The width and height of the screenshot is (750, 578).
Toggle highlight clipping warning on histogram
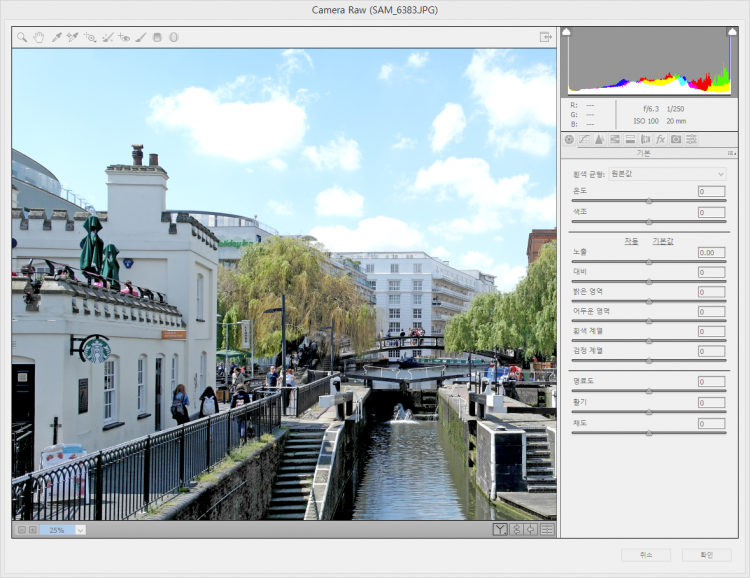pyautogui.click(x=731, y=32)
